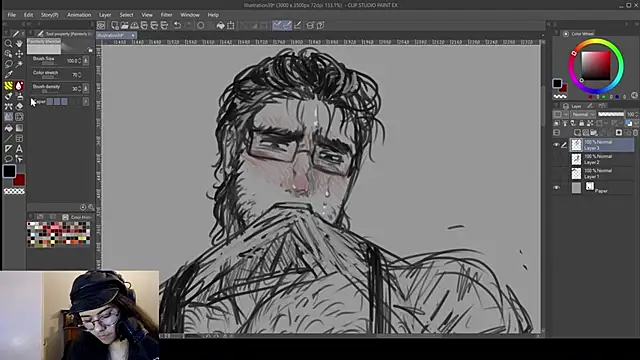Screen dimensions: 640x360
Task: Toggle Lock Layer padlock icon
Action: 582,123
